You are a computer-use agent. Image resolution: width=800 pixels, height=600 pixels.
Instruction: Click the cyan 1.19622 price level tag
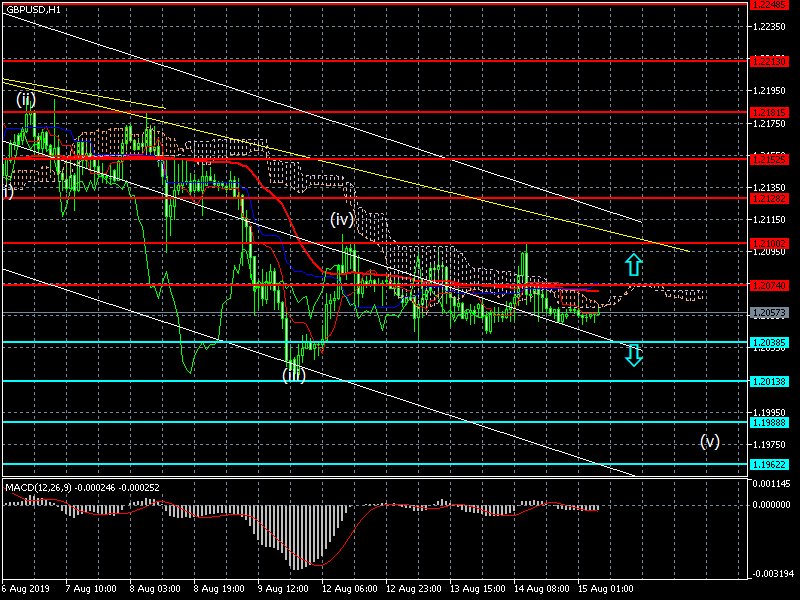[x=770, y=464]
